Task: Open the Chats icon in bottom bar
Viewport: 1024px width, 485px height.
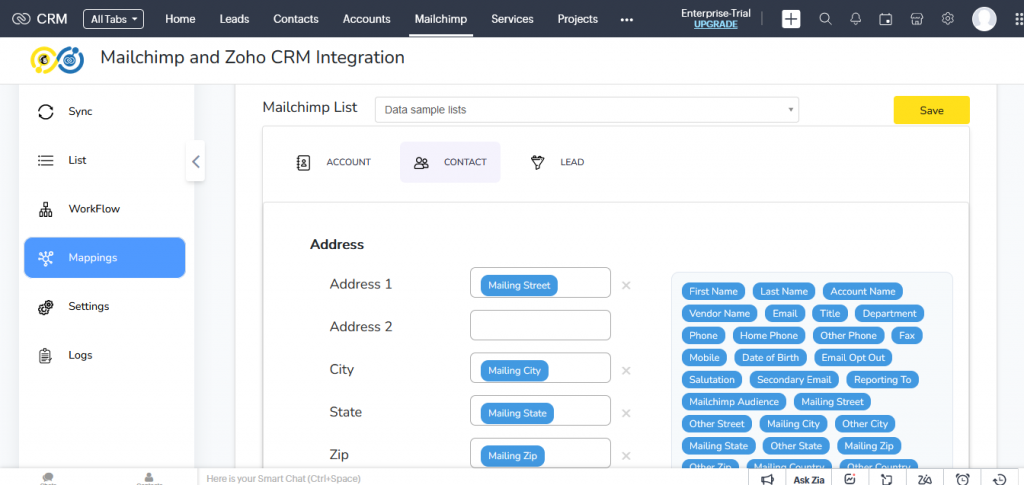Action: pyautogui.click(x=48, y=478)
